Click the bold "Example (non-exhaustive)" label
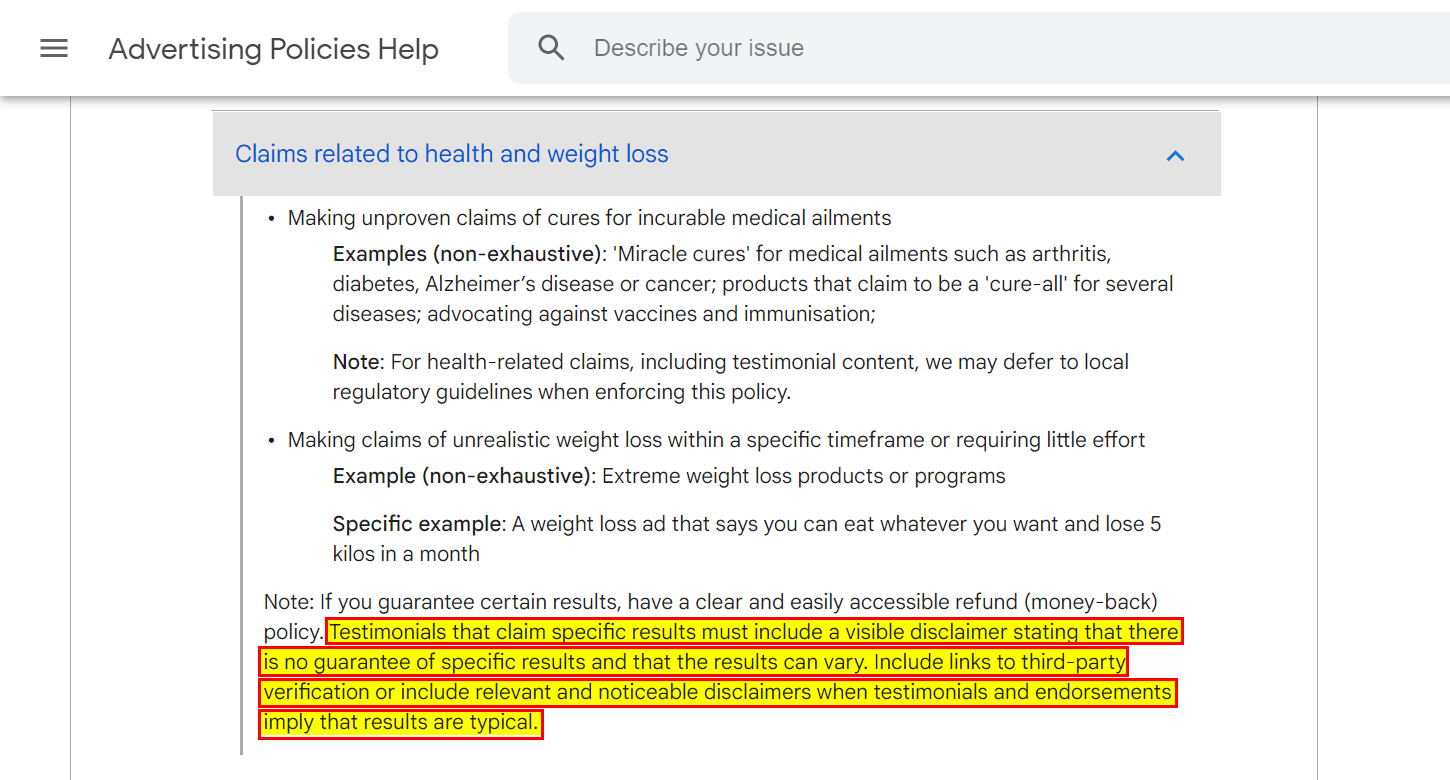The height and width of the screenshot is (780, 1450). (x=461, y=476)
